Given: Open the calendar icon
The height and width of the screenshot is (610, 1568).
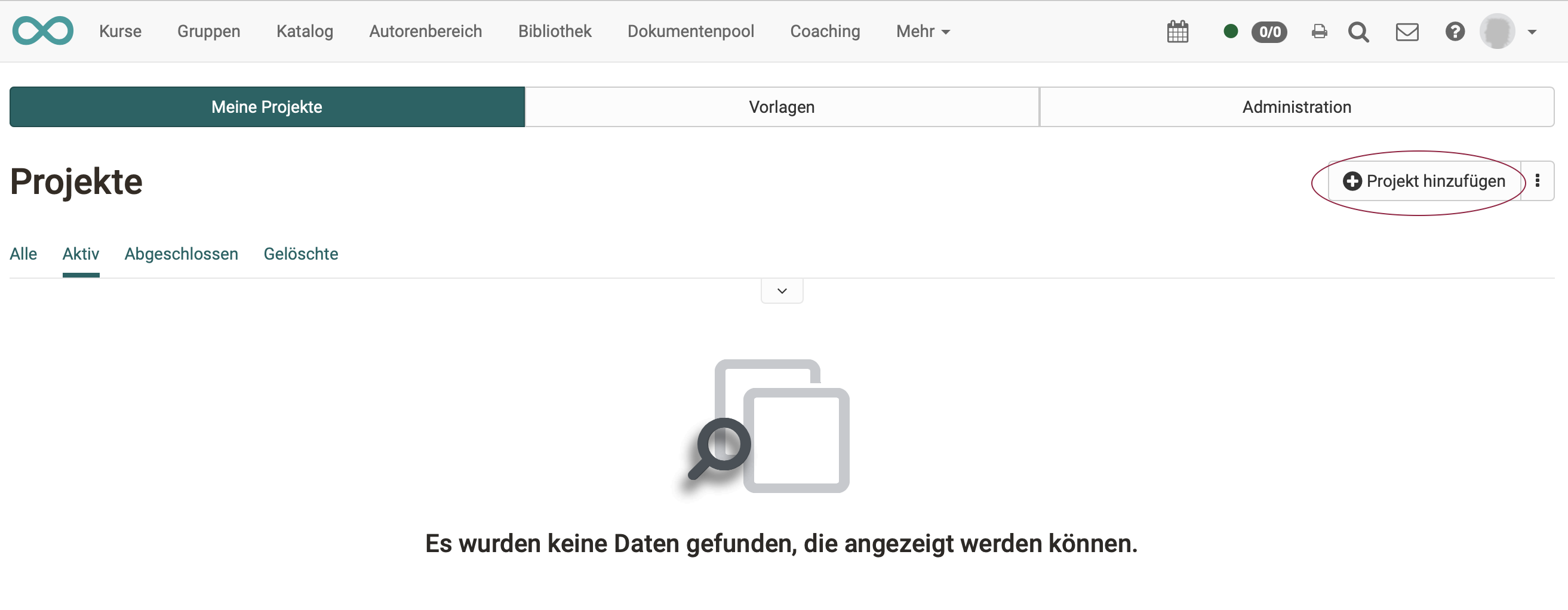Looking at the screenshot, I should click(x=1178, y=31).
